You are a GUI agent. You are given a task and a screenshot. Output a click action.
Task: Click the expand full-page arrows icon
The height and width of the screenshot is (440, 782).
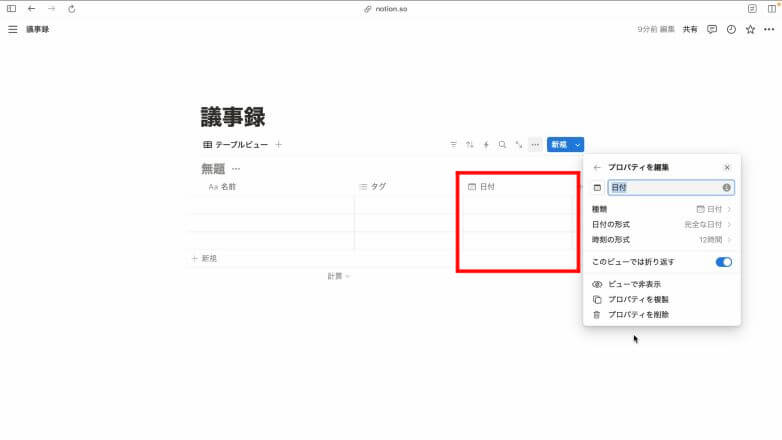(x=519, y=145)
